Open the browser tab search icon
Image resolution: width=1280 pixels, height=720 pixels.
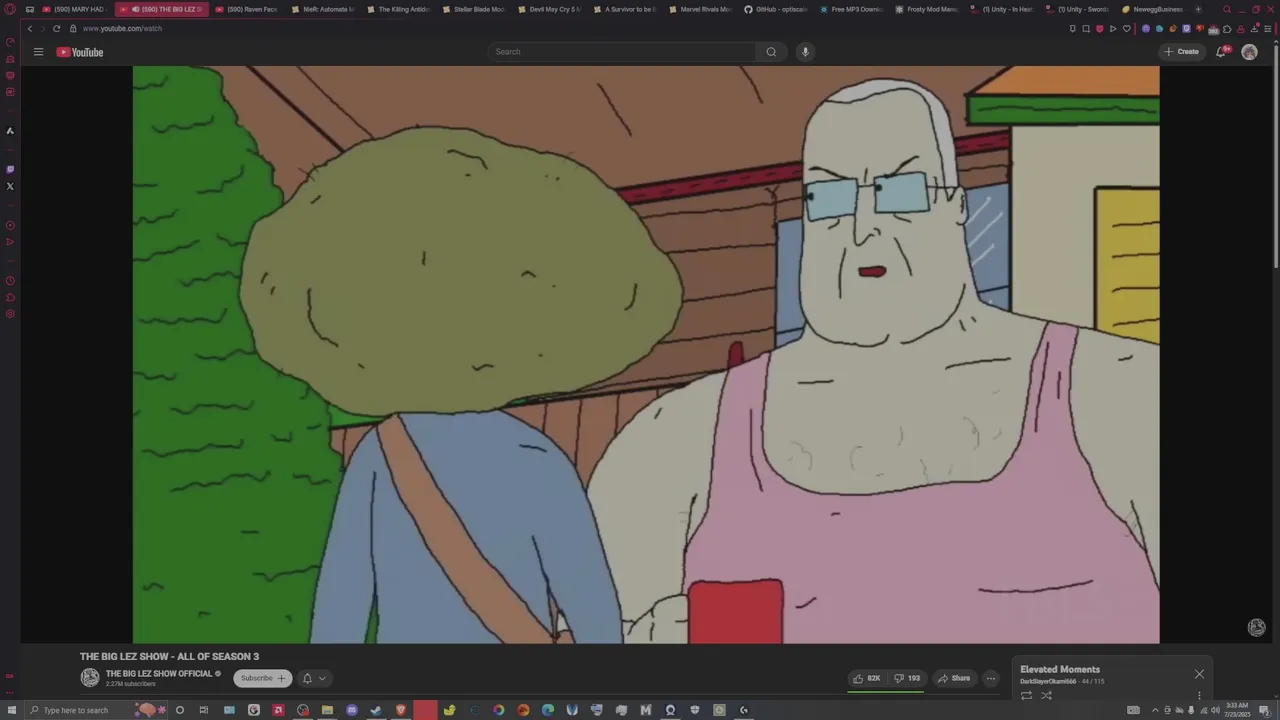[1226, 9]
